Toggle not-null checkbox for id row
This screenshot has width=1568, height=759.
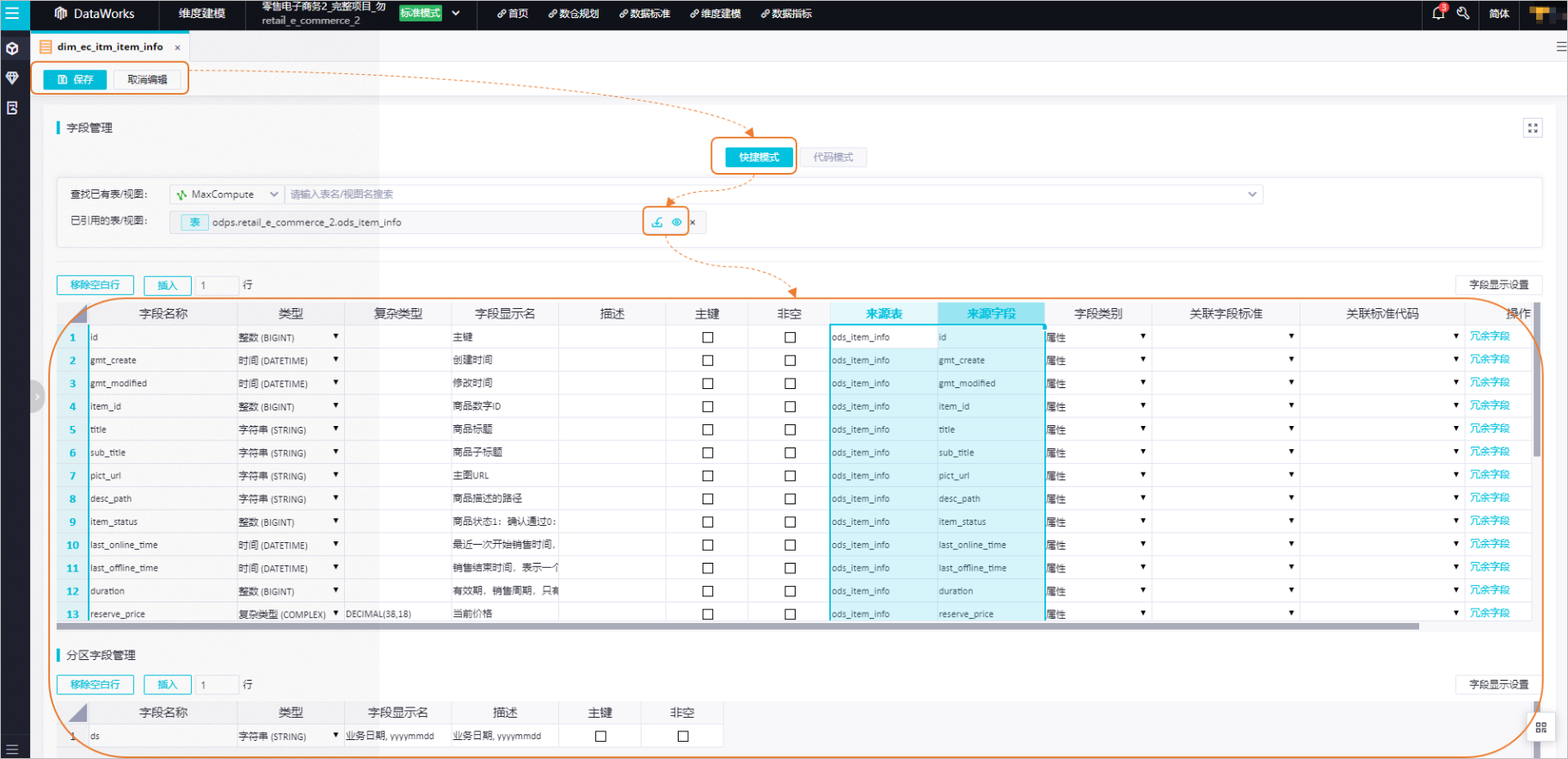tap(790, 337)
